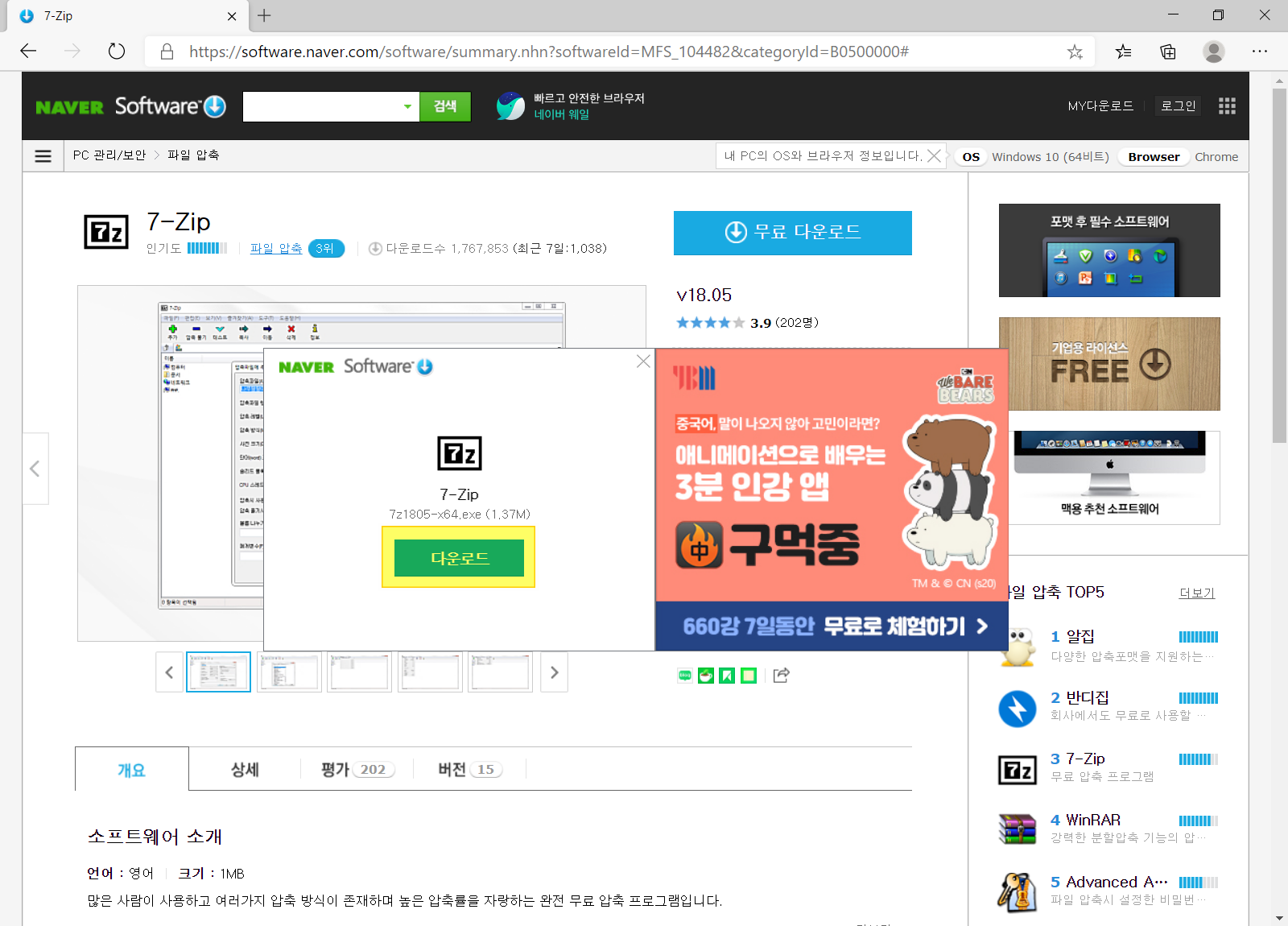Click the green 다운로드 button
The image size is (1288, 926).
point(459,558)
